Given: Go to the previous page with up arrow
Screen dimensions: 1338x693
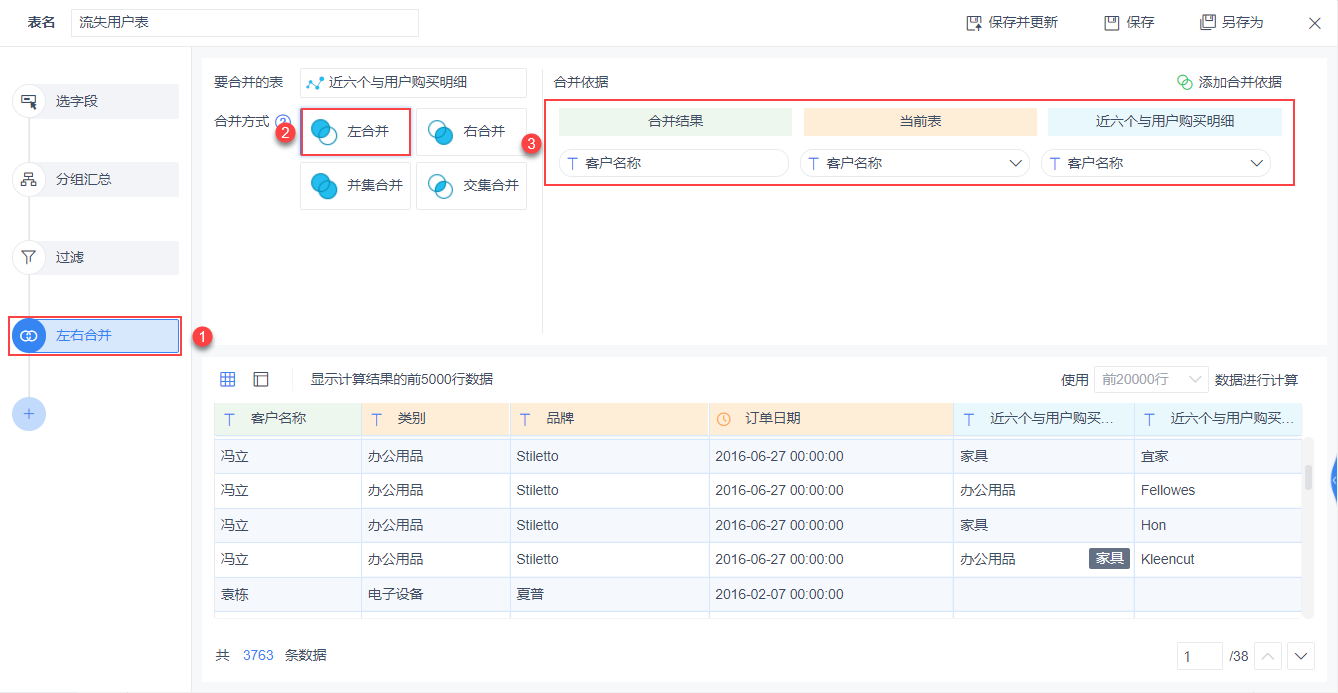Looking at the screenshot, I should (1268, 656).
